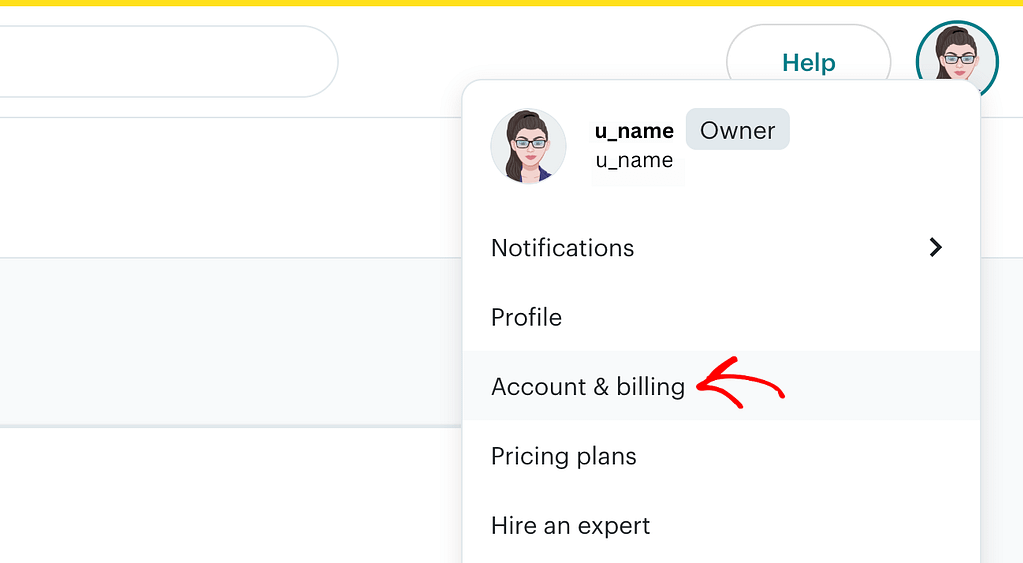Focus the search input field
1023x563 pixels.
168,61
